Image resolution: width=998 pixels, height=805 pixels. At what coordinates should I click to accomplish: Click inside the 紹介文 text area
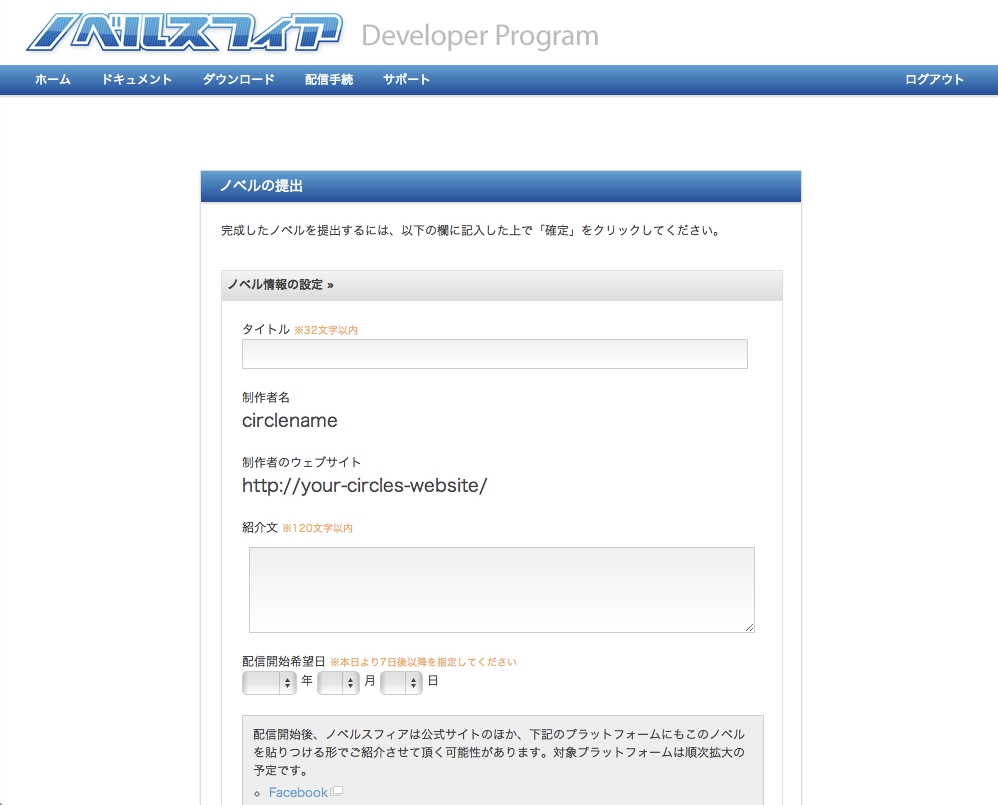coord(501,589)
